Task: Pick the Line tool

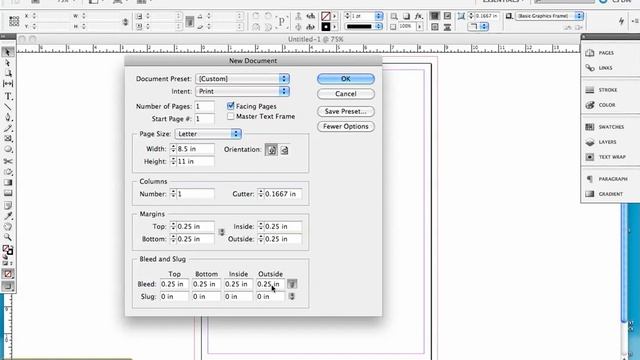Action: 8,107
